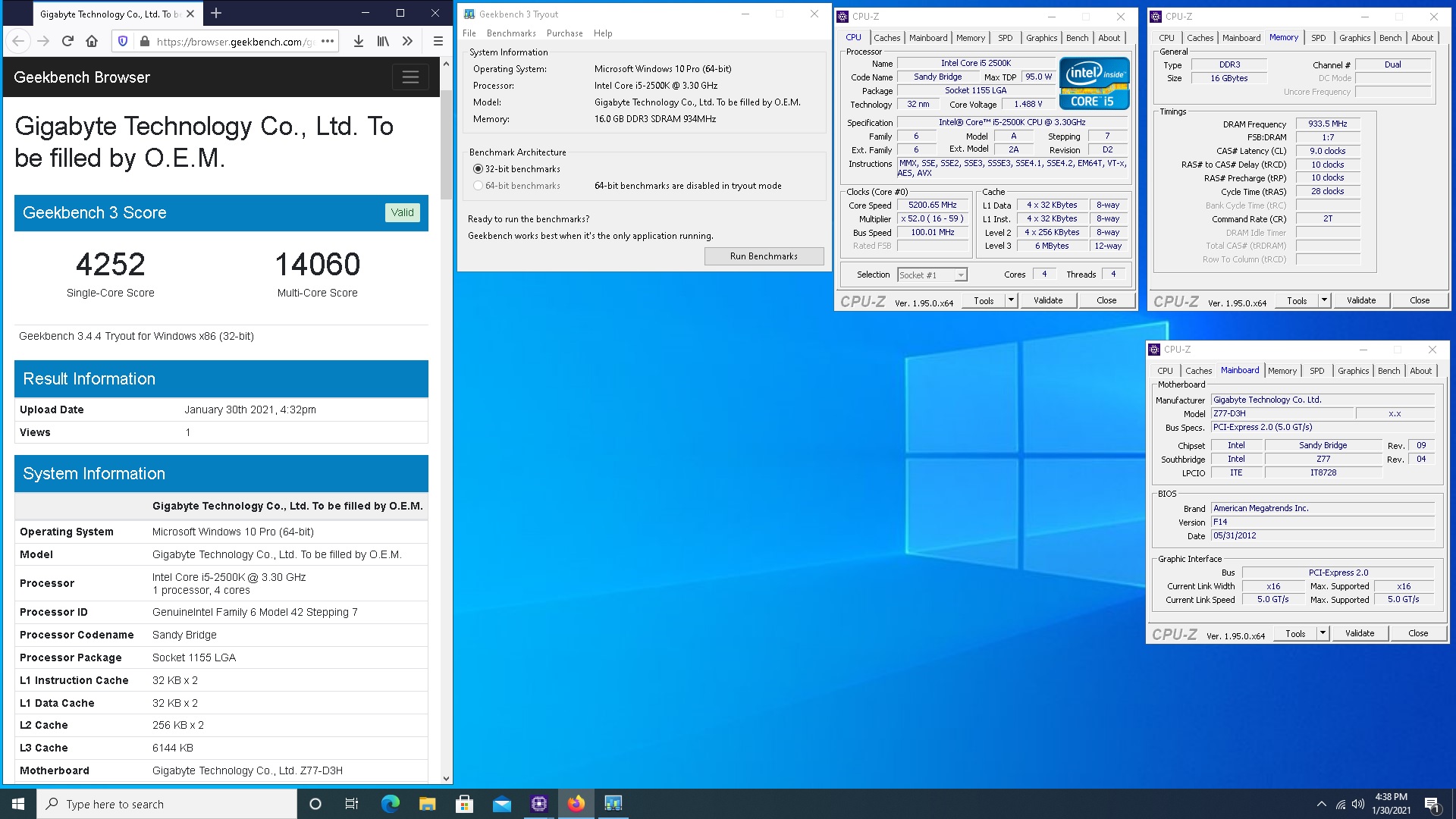Open volume control tray icon

[x=1358, y=804]
